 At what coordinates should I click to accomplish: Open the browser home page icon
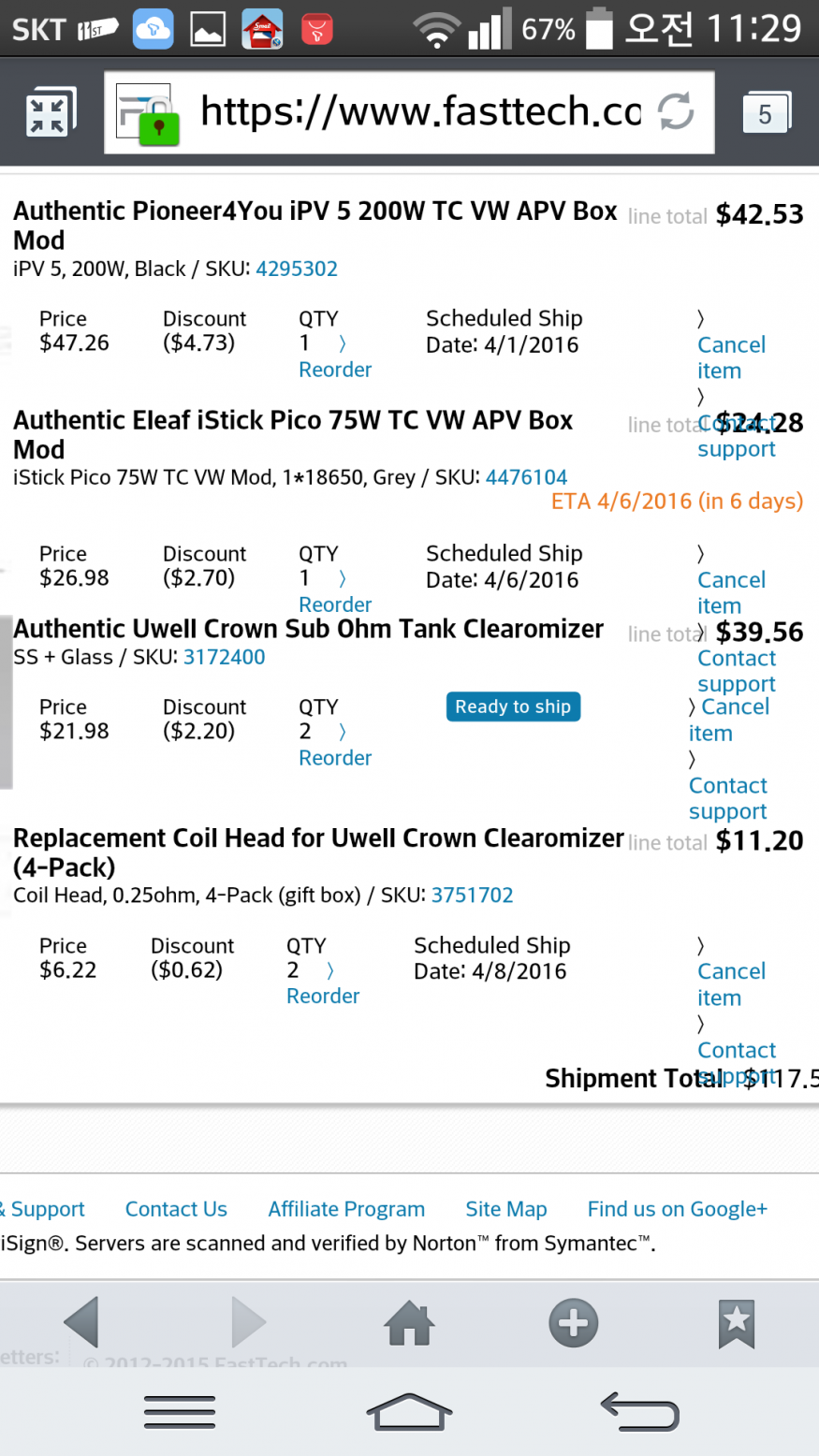point(410,1322)
